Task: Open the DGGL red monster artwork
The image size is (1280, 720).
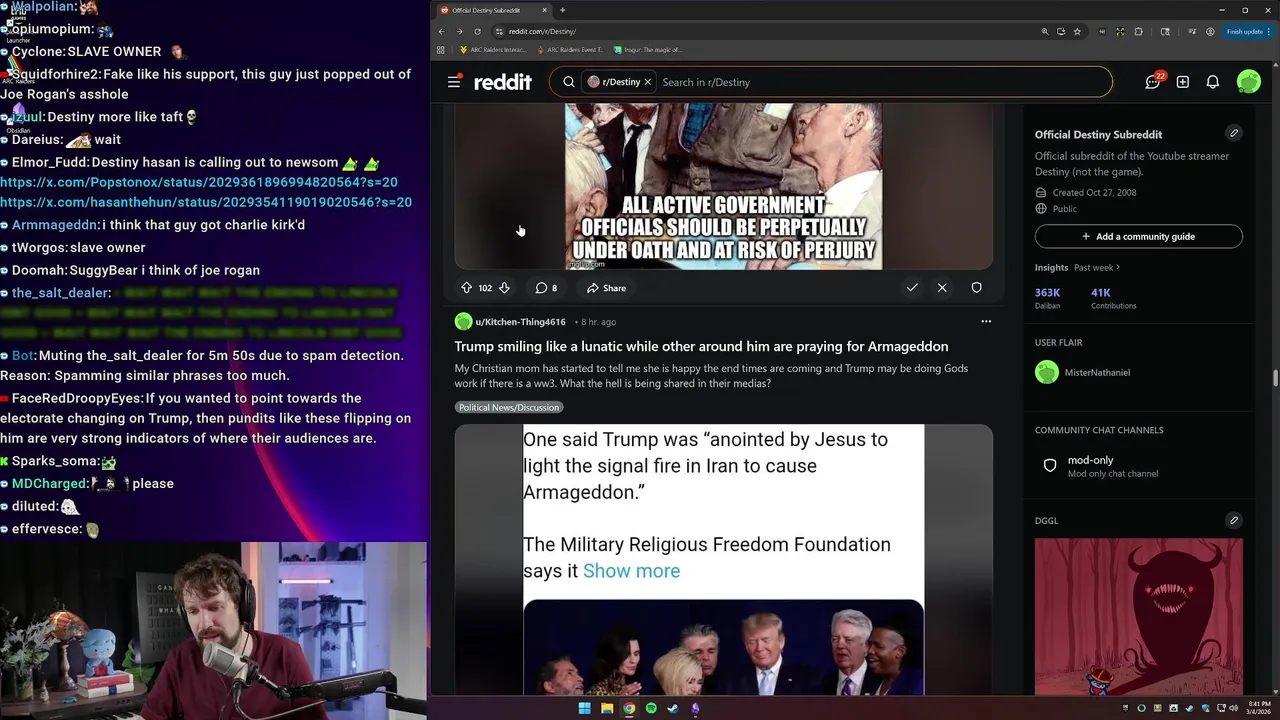Action: (x=1139, y=617)
